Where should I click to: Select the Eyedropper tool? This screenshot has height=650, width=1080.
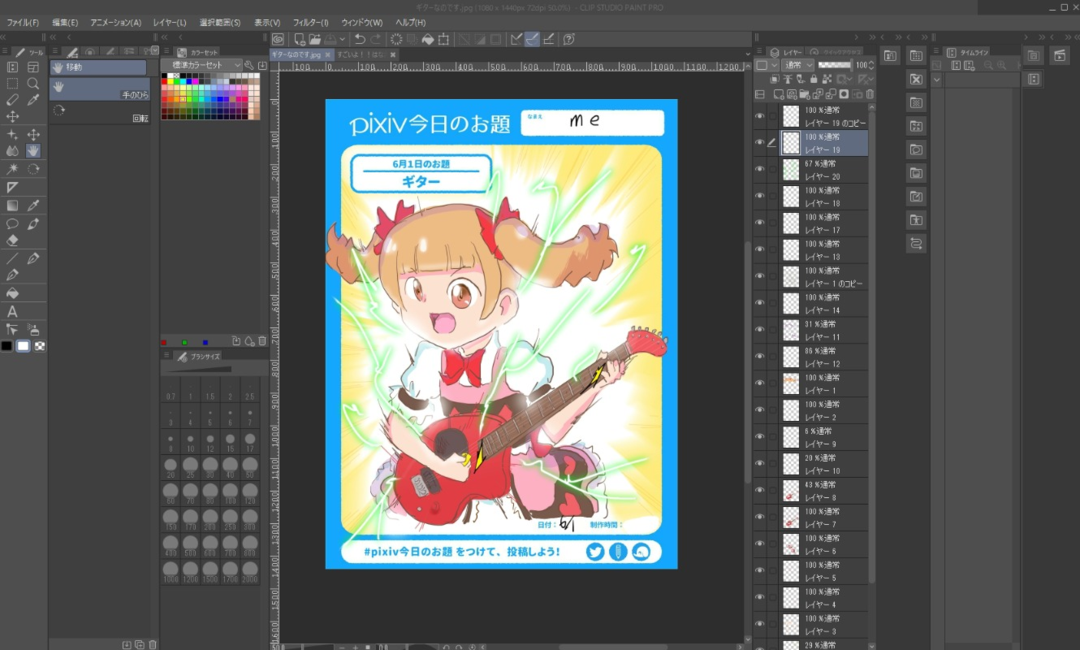pyautogui.click(x=33, y=100)
